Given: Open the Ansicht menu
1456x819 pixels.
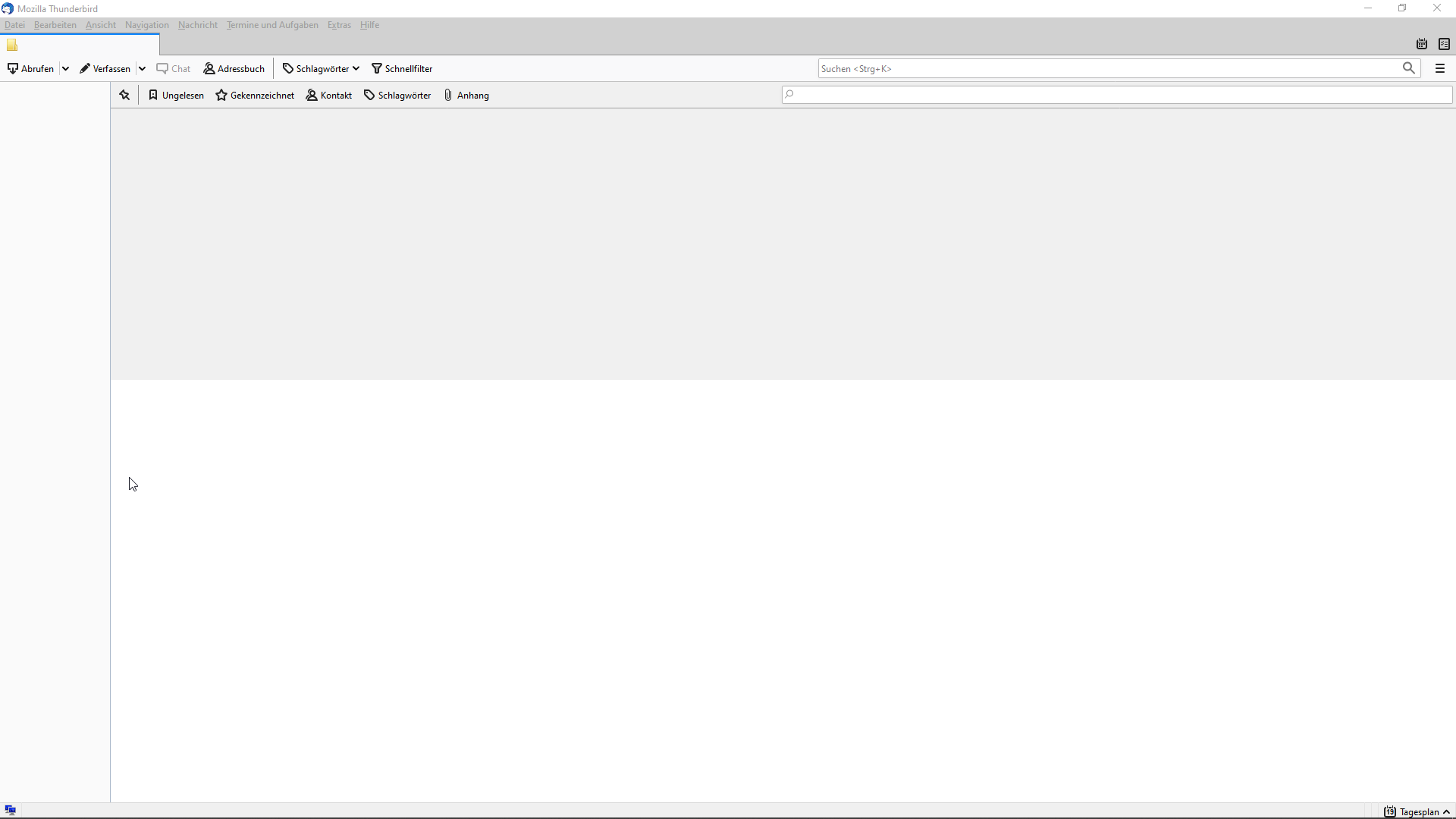Looking at the screenshot, I should [x=101, y=25].
